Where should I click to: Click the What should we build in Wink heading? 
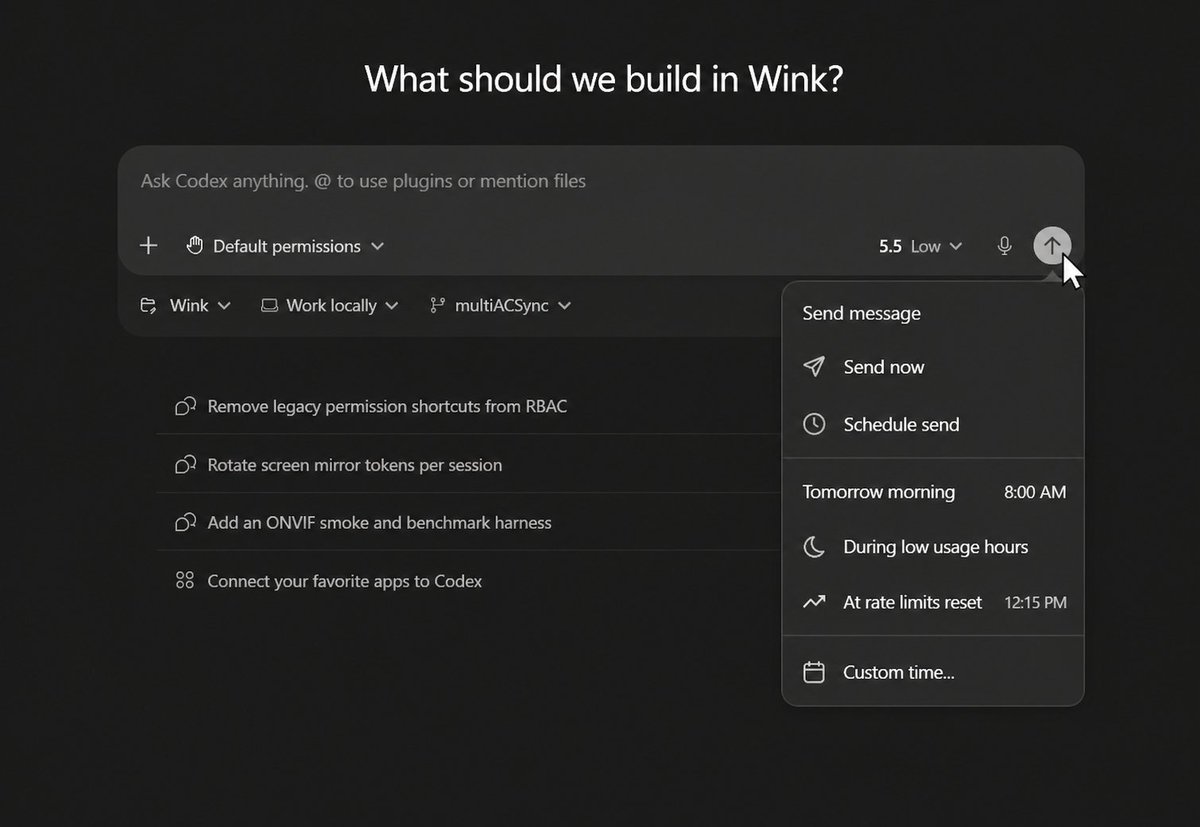pyautogui.click(x=604, y=78)
